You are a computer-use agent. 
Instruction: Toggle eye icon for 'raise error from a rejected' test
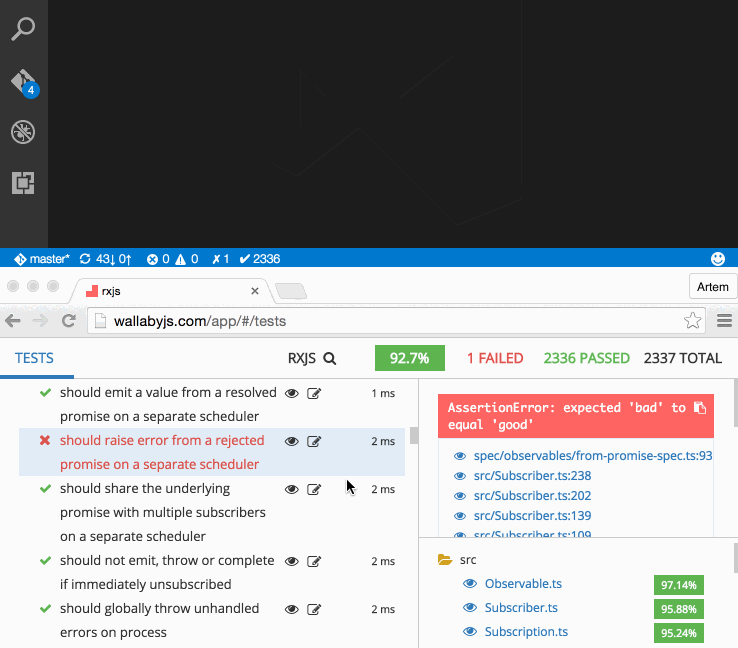[292, 441]
